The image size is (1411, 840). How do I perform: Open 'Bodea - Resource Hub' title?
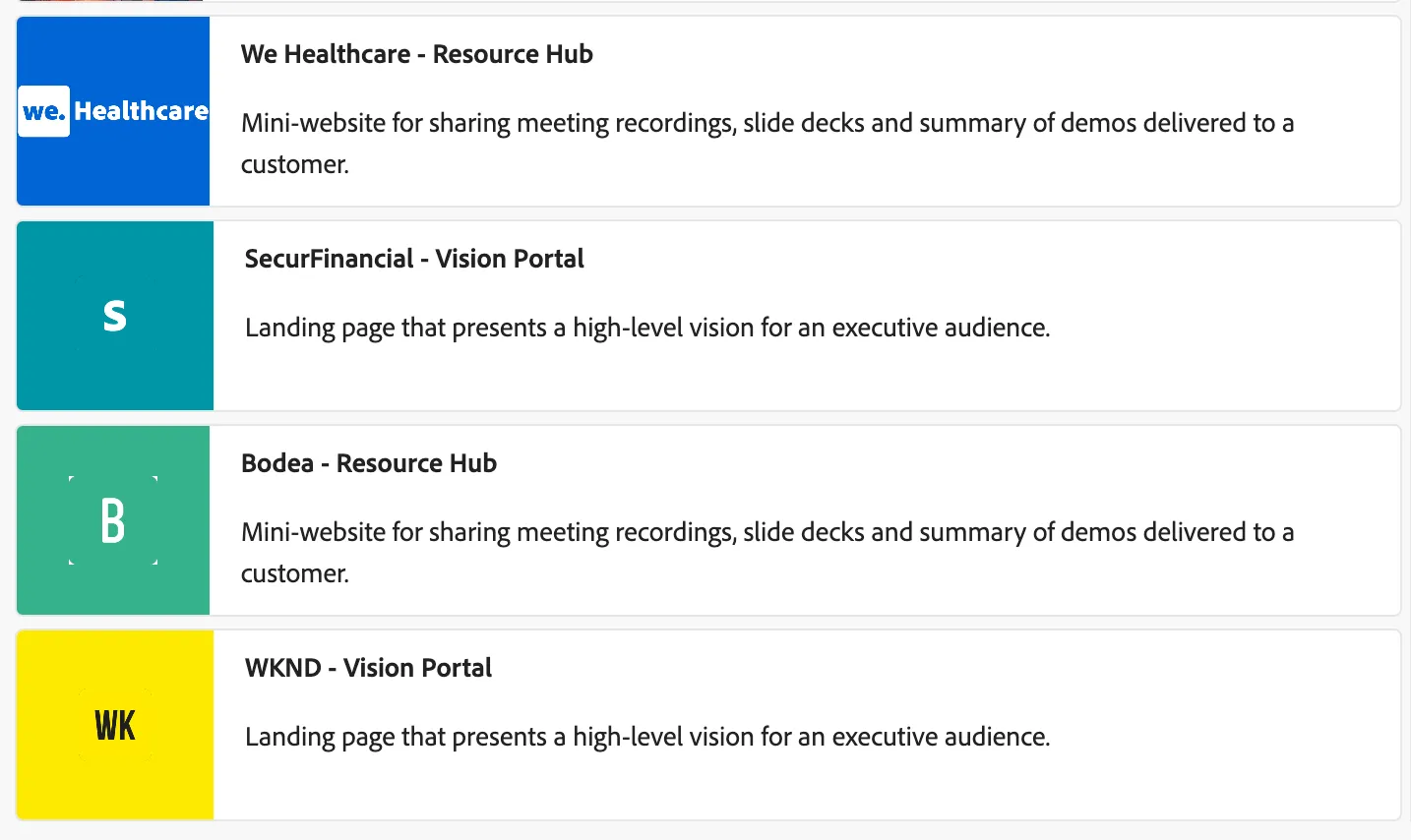pyautogui.click(x=369, y=463)
